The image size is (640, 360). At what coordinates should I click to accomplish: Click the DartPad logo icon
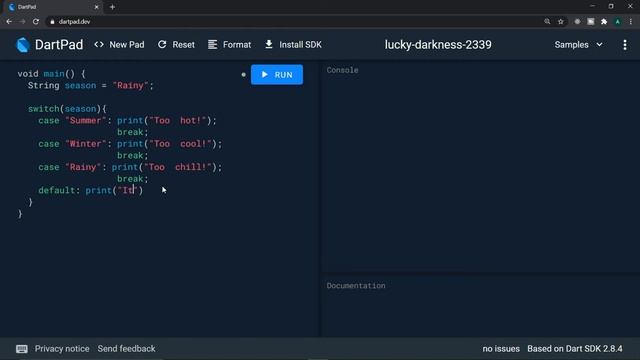point(23,45)
